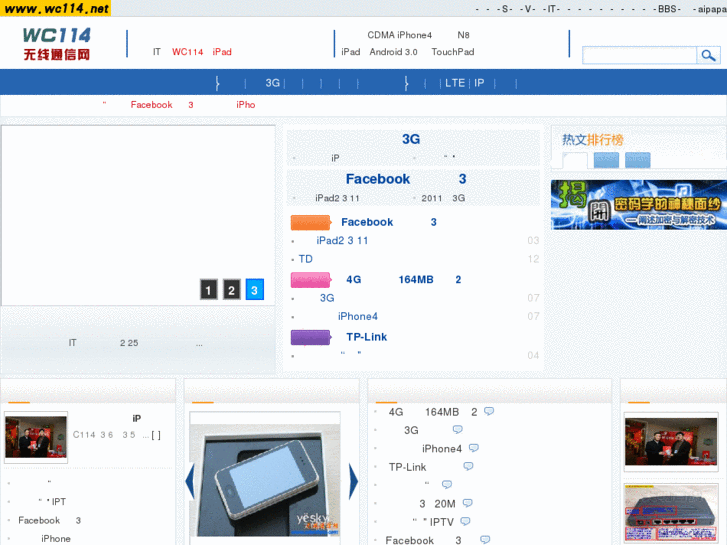The height and width of the screenshot is (545, 727).
Task: Click the pink category tag label
Action: [x=310, y=280]
